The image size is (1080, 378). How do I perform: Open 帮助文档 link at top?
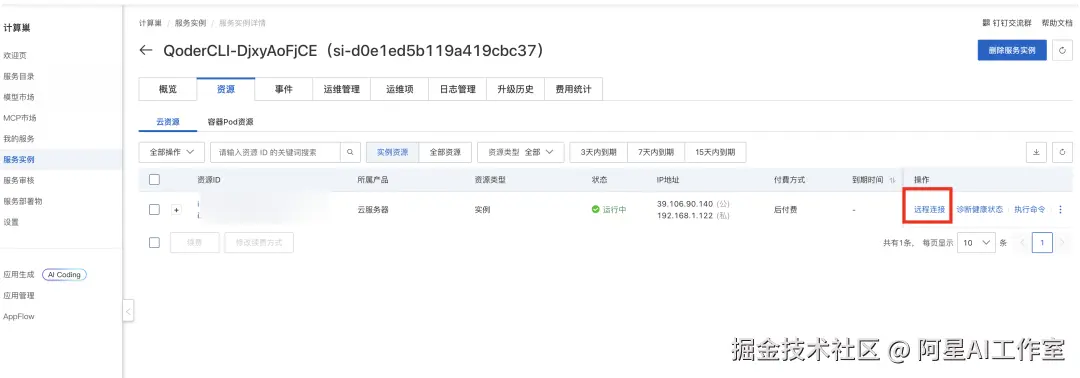pos(1057,23)
